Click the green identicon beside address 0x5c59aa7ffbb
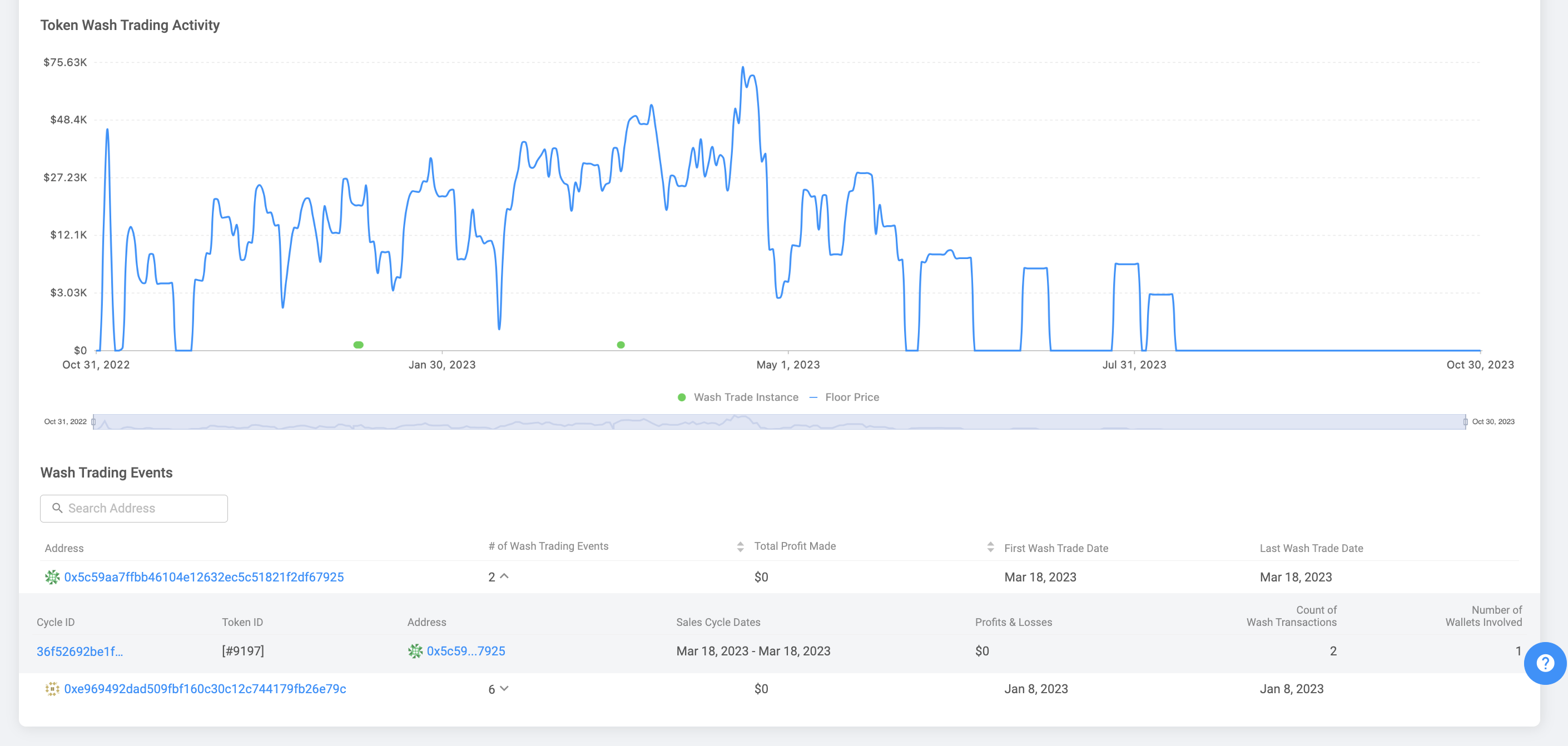This screenshot has width=1568, height=746. (x=52, y=577)
